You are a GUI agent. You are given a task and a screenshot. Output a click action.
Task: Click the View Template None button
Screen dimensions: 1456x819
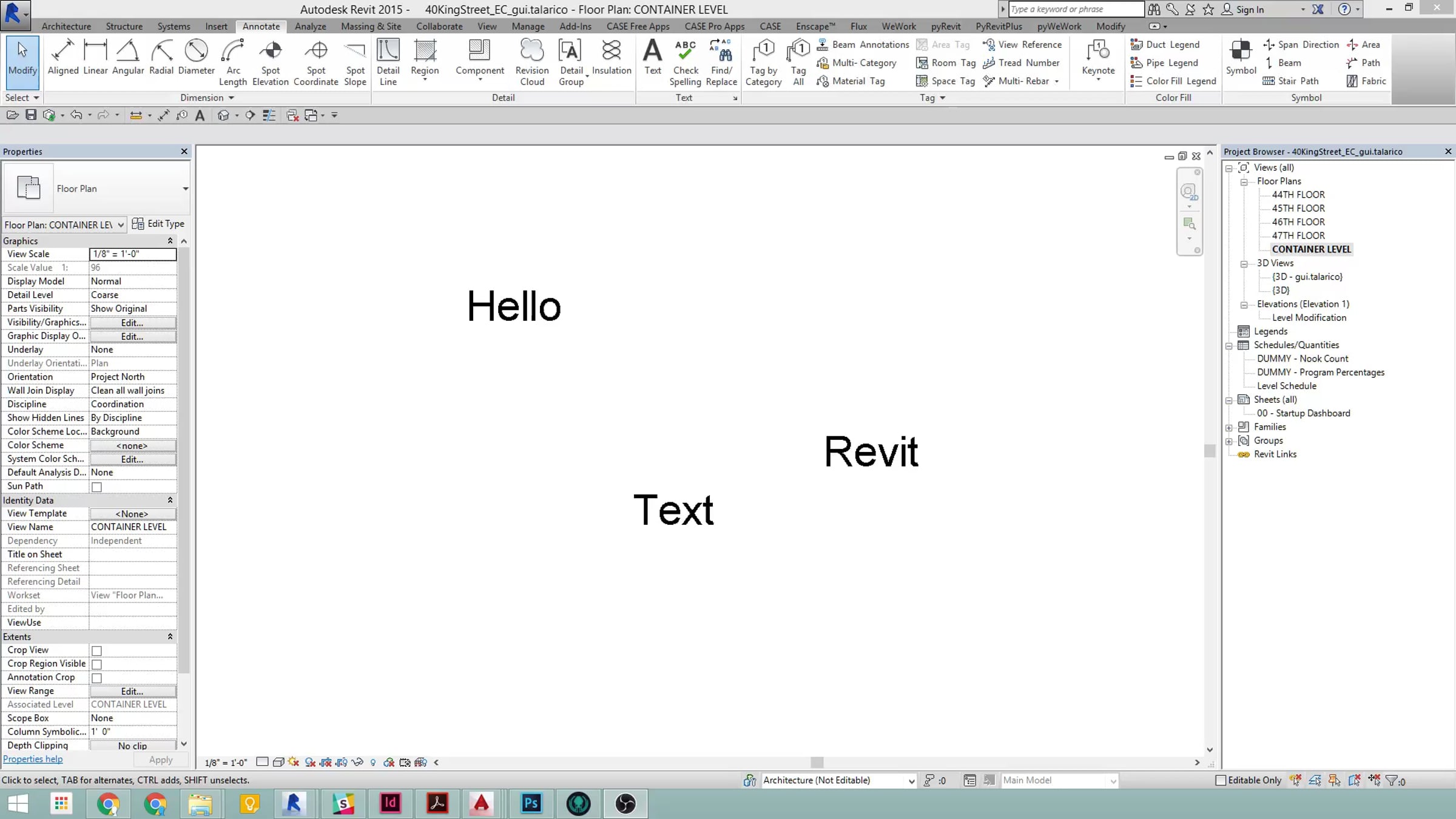(132, 514)
